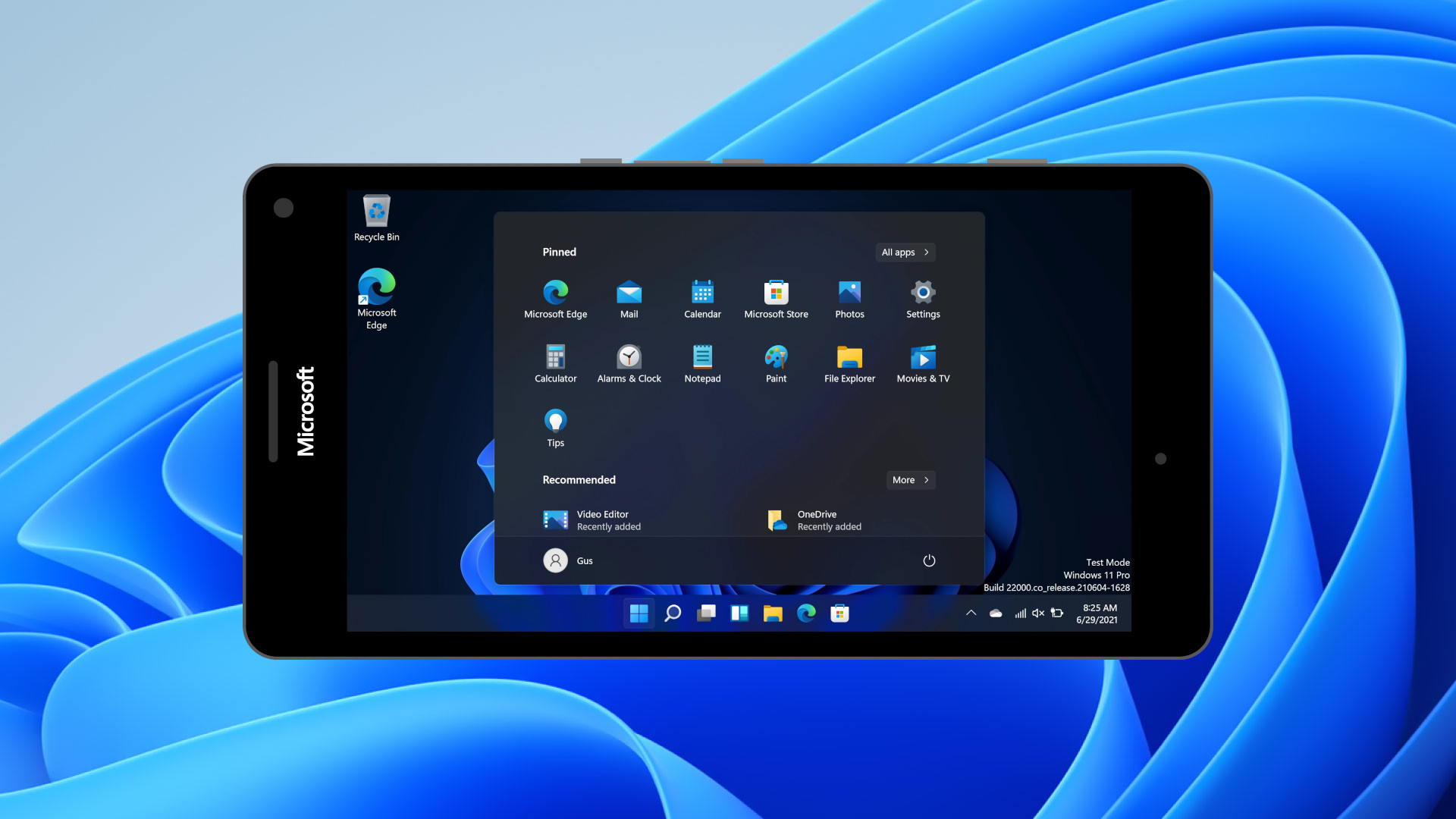Screen dimensions: 1456x819
Task: Open File Explorer on the taskbar
Action: pyautogui.click(x=773, y=613)
